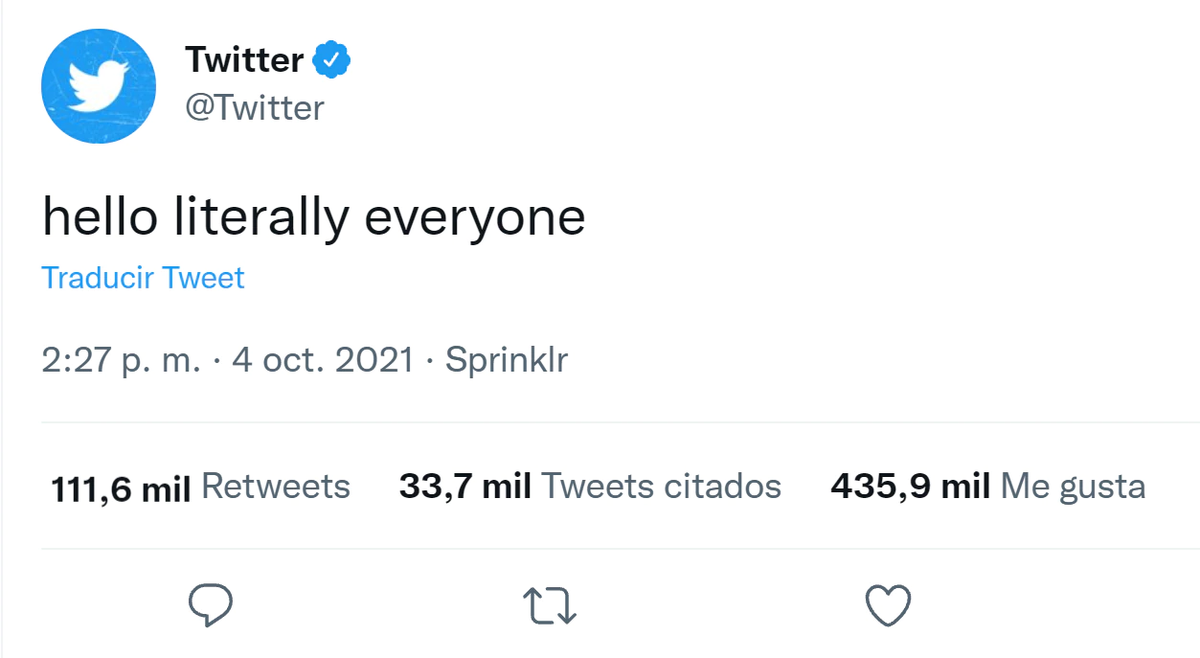Screen dimensions: 1200x658
Task: Click the 4 oct. 2021 date
Action: [322, 360]
